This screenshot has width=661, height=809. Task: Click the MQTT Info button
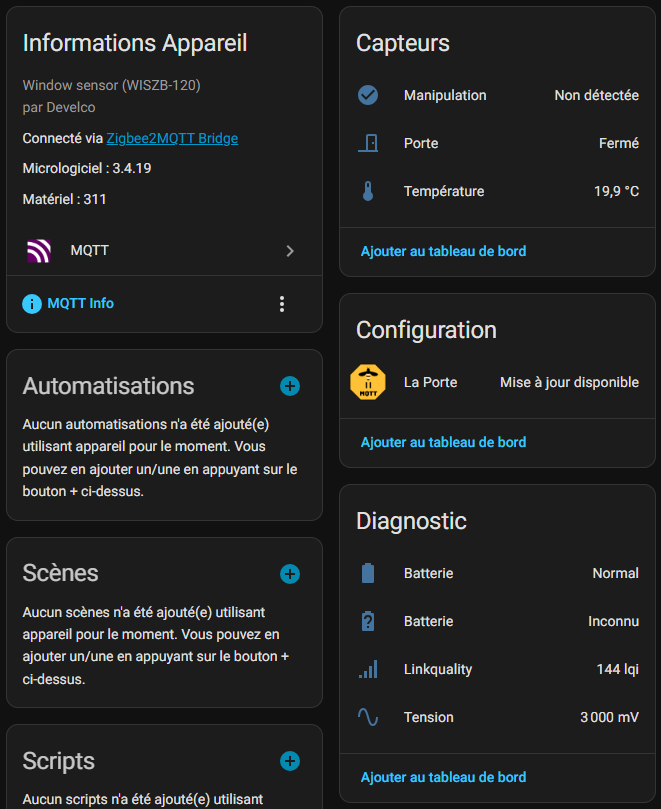tap(69, 303)
